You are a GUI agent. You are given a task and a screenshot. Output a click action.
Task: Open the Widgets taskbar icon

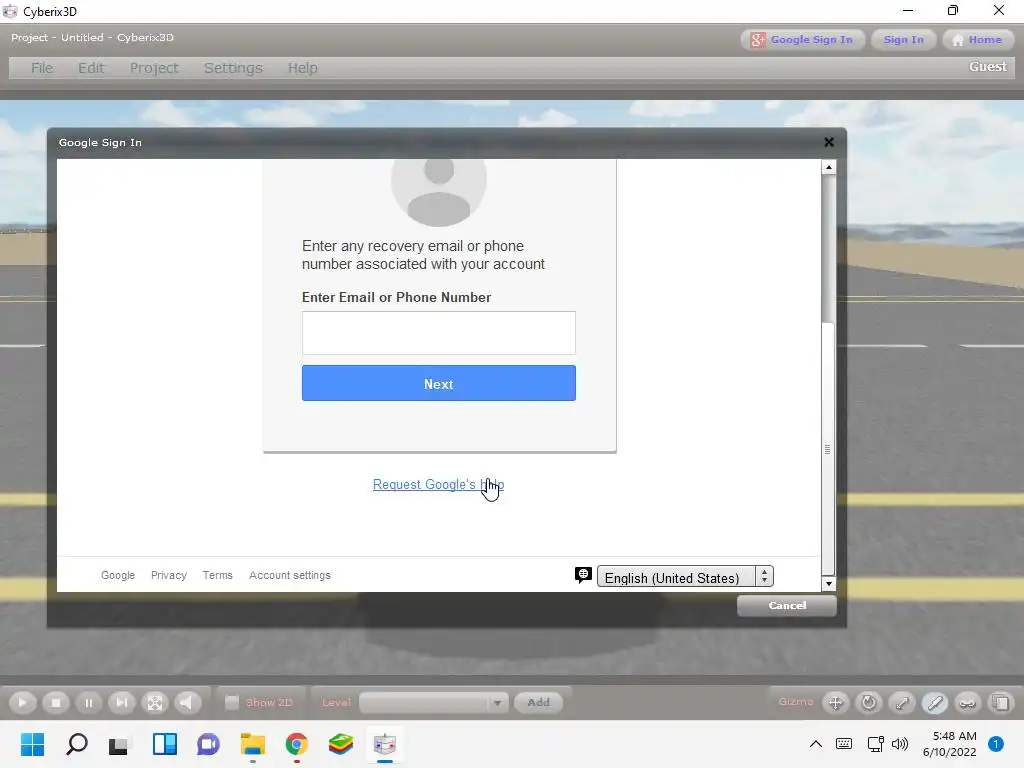tap(165, 744)
